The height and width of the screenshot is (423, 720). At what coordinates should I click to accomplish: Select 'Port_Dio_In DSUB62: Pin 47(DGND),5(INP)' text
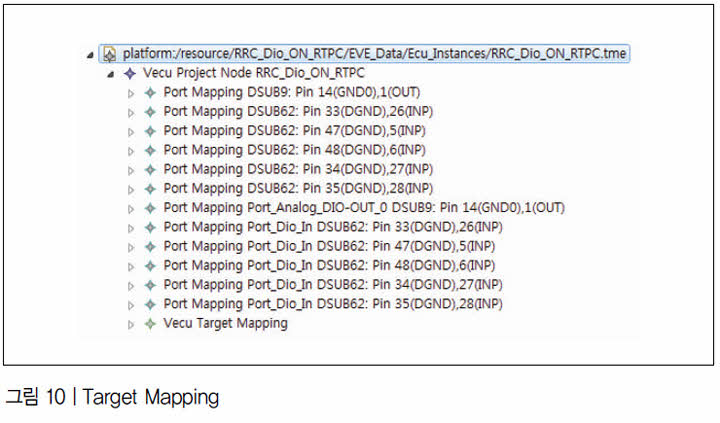371,247
